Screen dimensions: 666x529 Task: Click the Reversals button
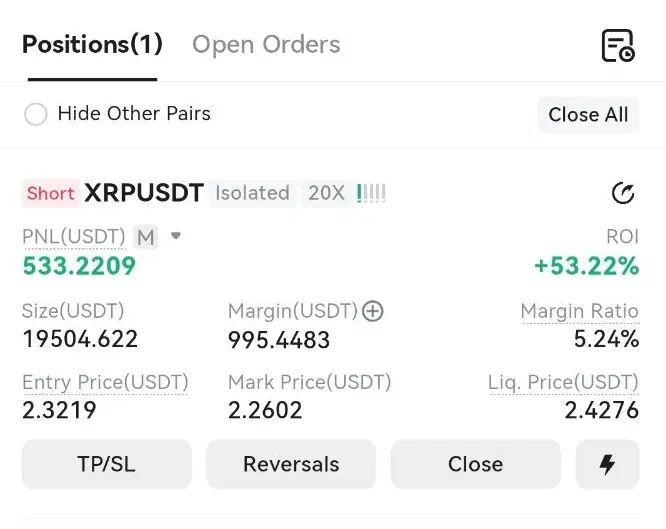tap(291, 464)
